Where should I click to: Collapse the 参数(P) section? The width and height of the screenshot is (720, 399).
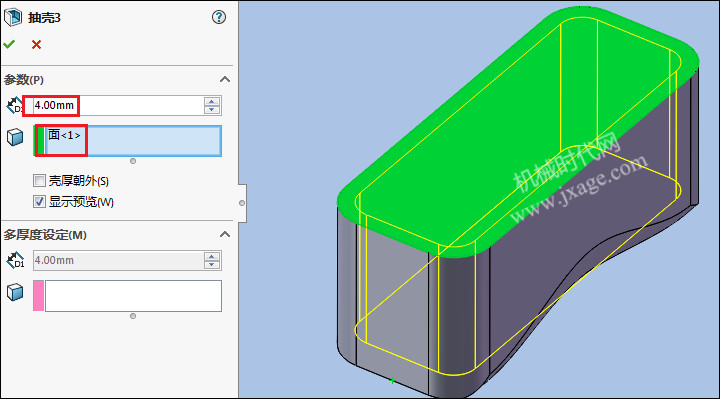tap(225, 79)
